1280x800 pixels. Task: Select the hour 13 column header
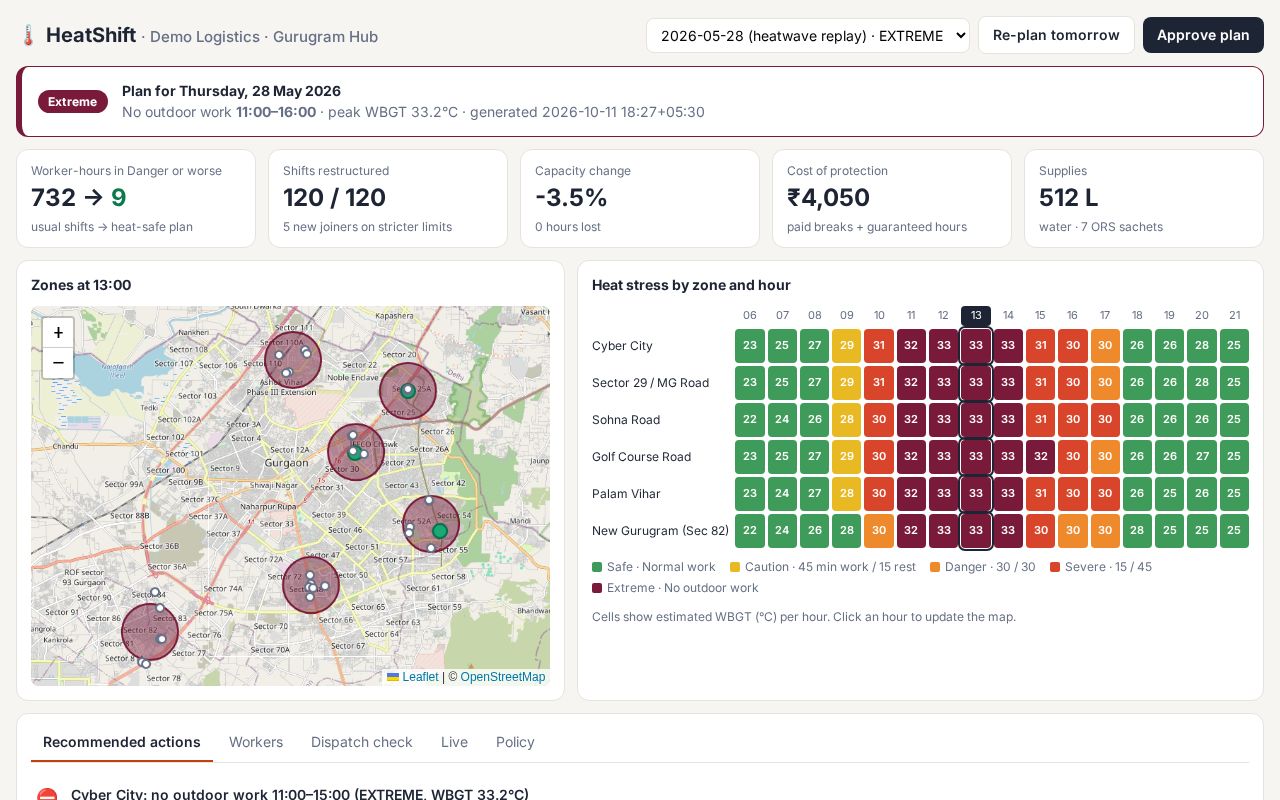(x=976, y=315)
